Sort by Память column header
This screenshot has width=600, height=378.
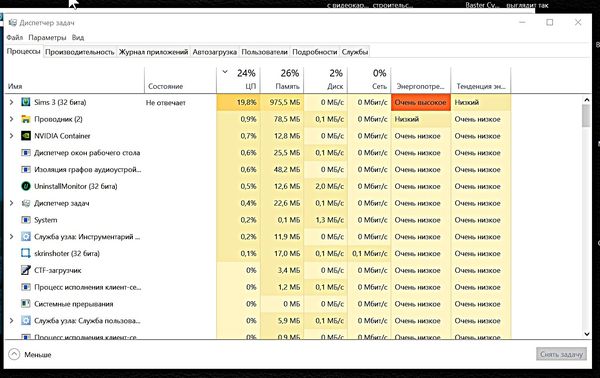point(282,80)
